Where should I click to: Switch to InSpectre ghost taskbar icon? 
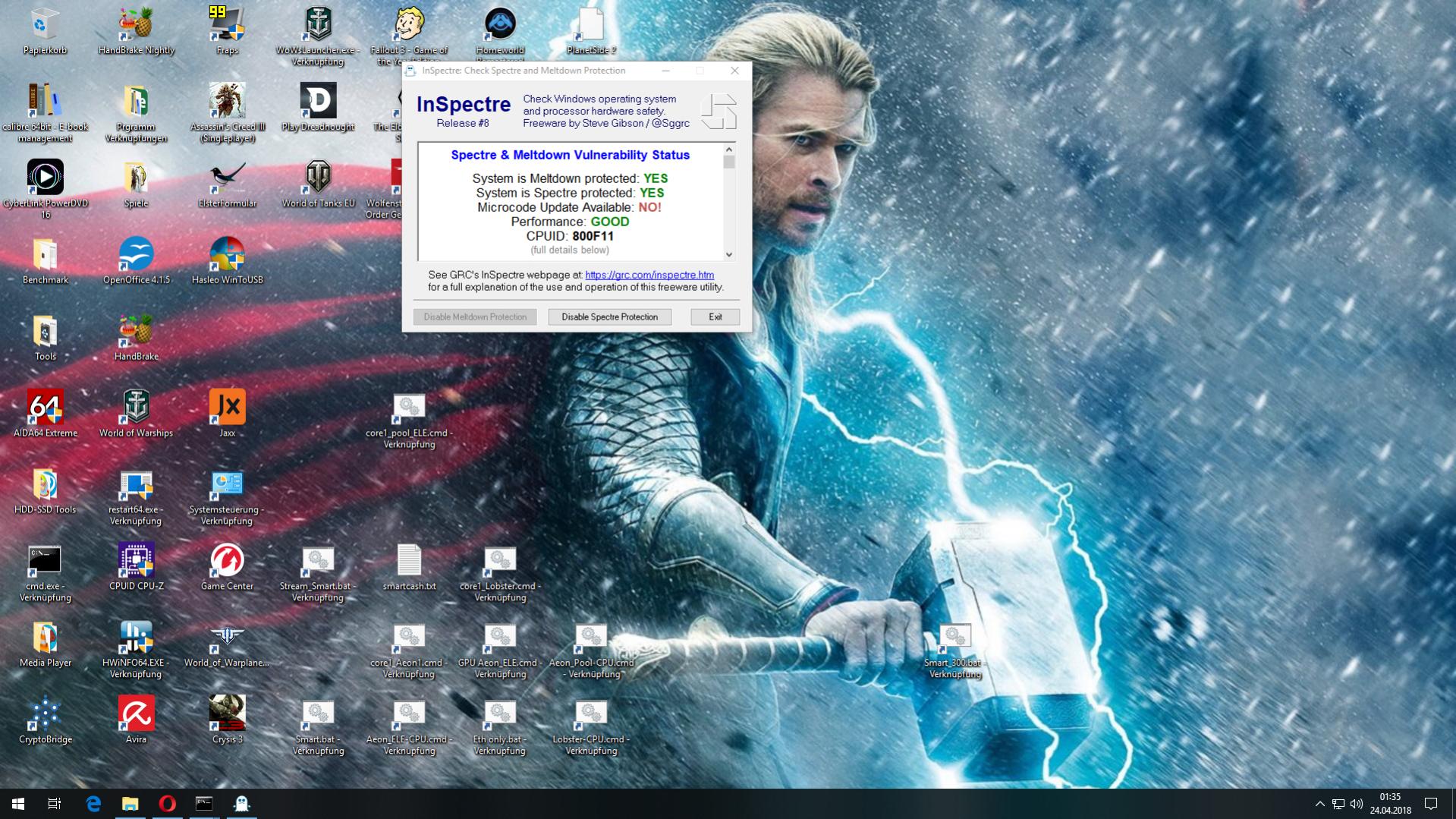click(x=241, y=804)
